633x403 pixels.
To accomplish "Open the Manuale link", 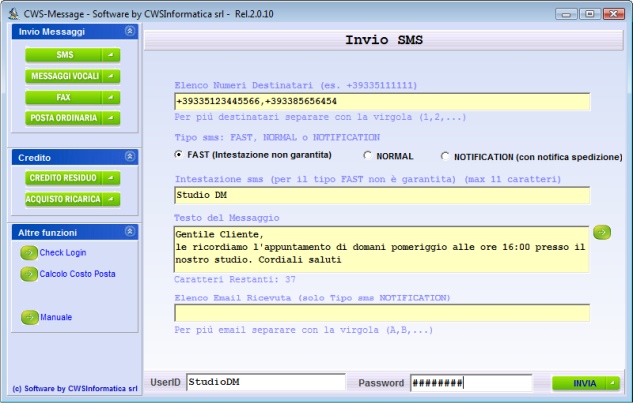I will click(56, 317).
